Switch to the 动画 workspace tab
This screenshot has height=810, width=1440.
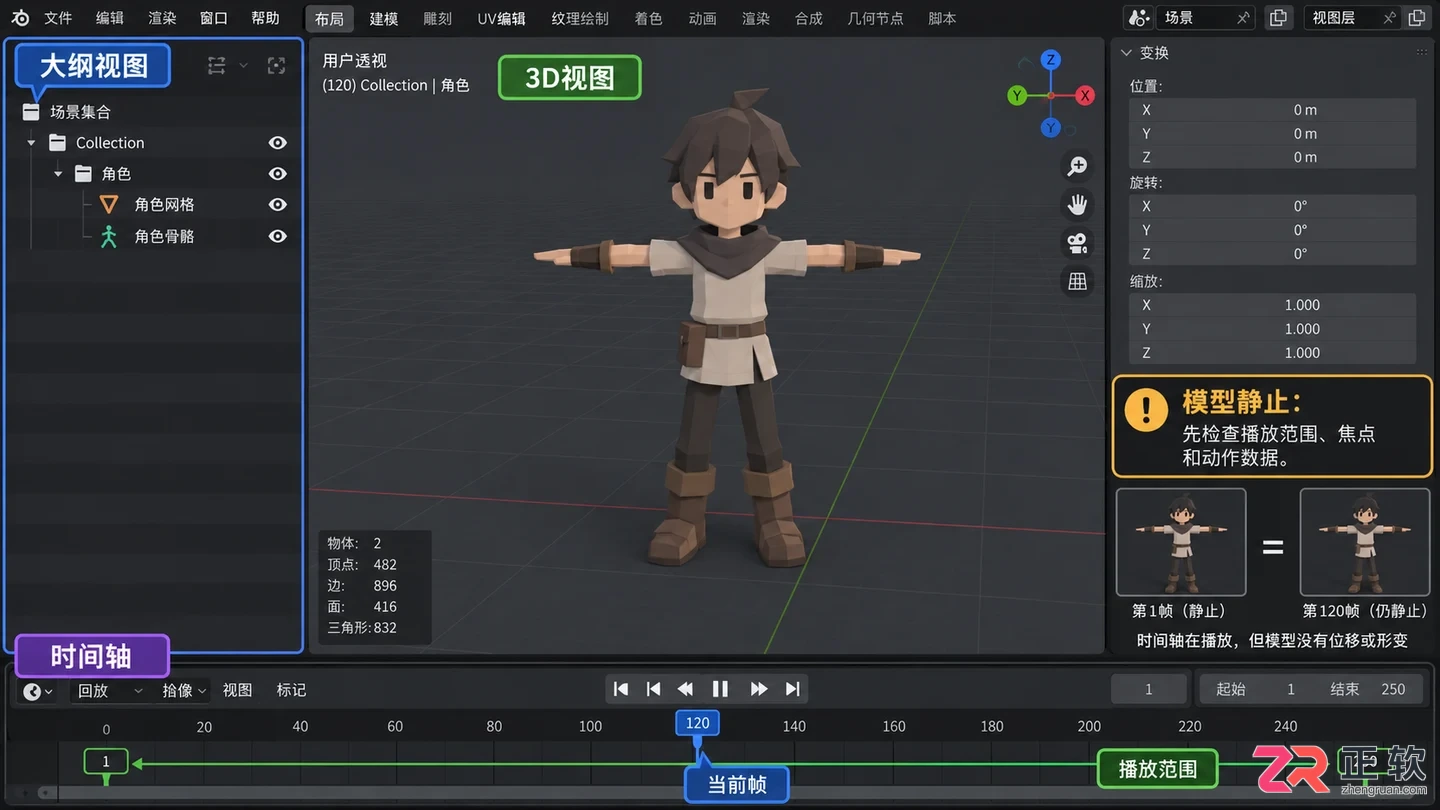pyautogui.click(x=703, y=18)
